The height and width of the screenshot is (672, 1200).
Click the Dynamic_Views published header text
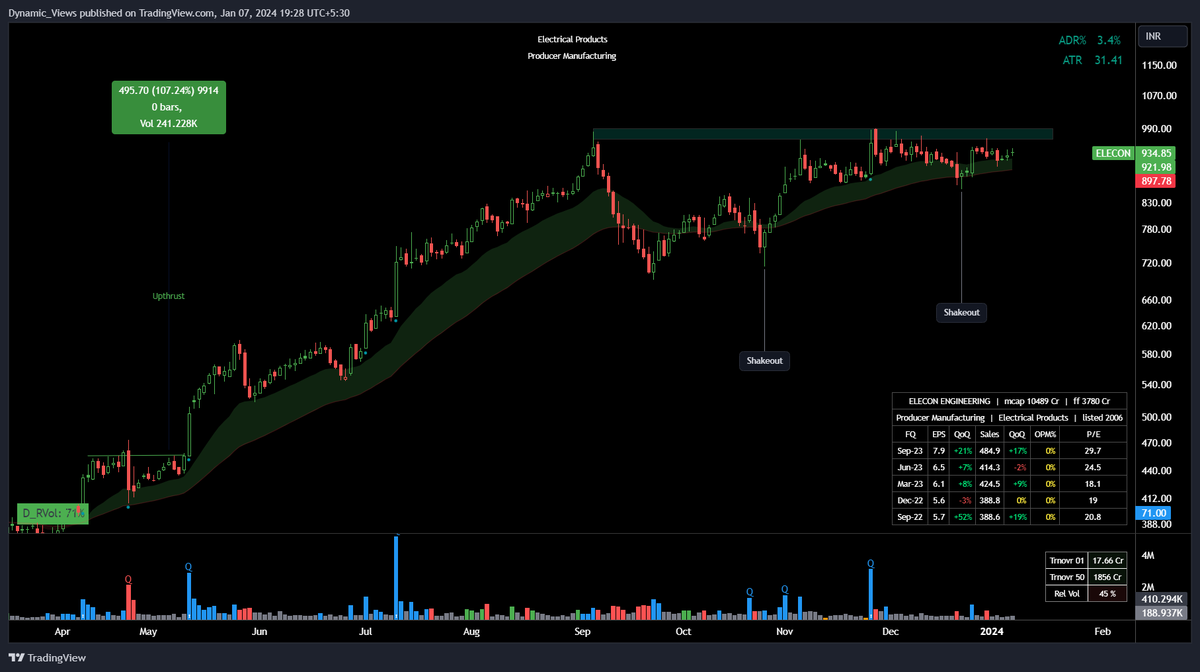[x=179, y=13]
